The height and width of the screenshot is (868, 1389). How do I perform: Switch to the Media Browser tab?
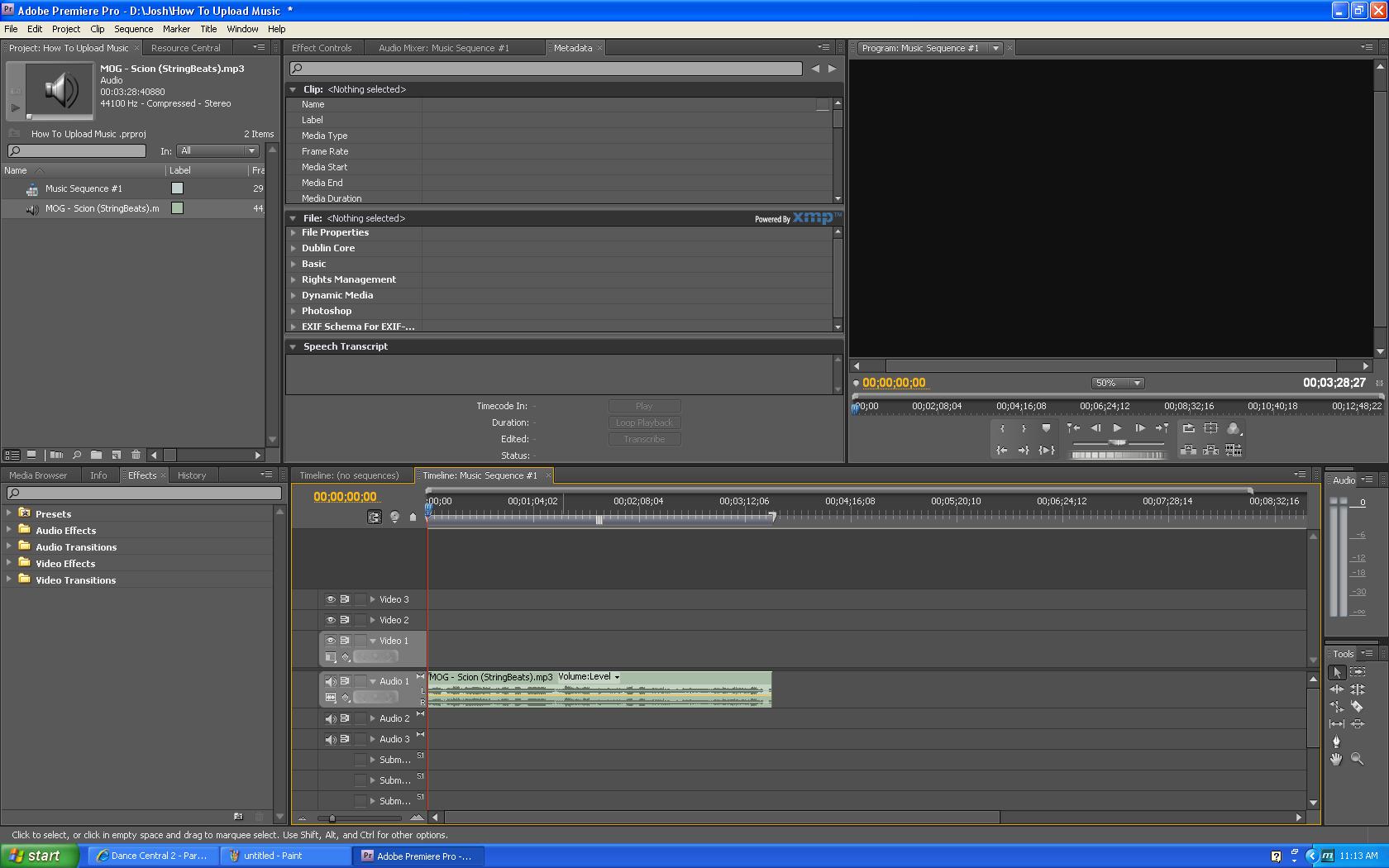pos(38,475)
